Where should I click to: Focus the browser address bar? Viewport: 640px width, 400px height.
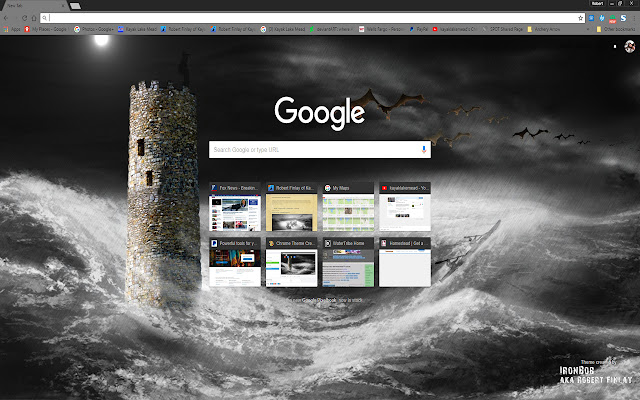pyautogui.click(x=312, y=18)
